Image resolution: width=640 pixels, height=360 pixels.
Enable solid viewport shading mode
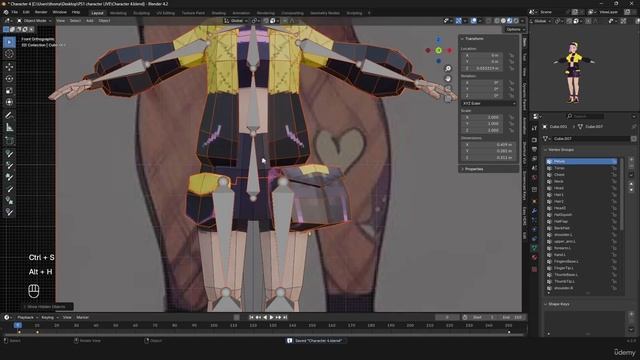[503, 21]
